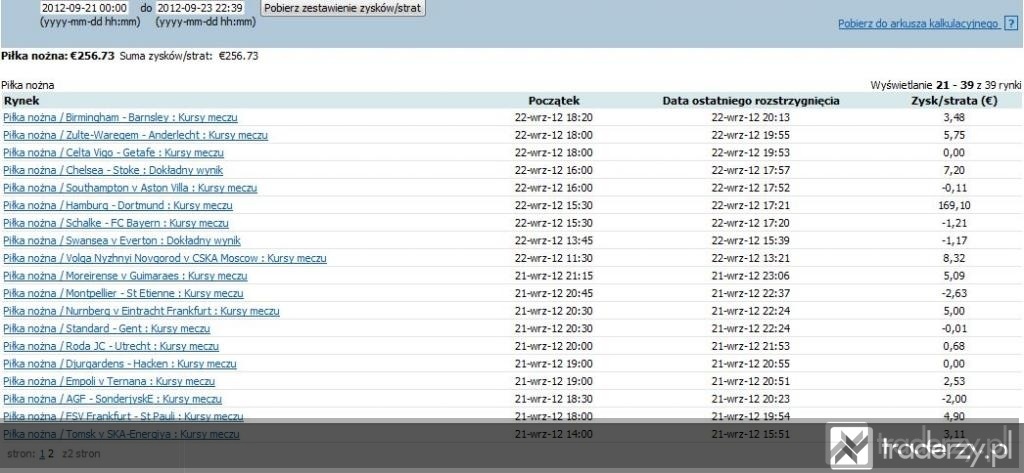Screen dimensions: 1024x473
Task: Open FSV Frankfurt - St Pauli market link
Action: point(123,417)
